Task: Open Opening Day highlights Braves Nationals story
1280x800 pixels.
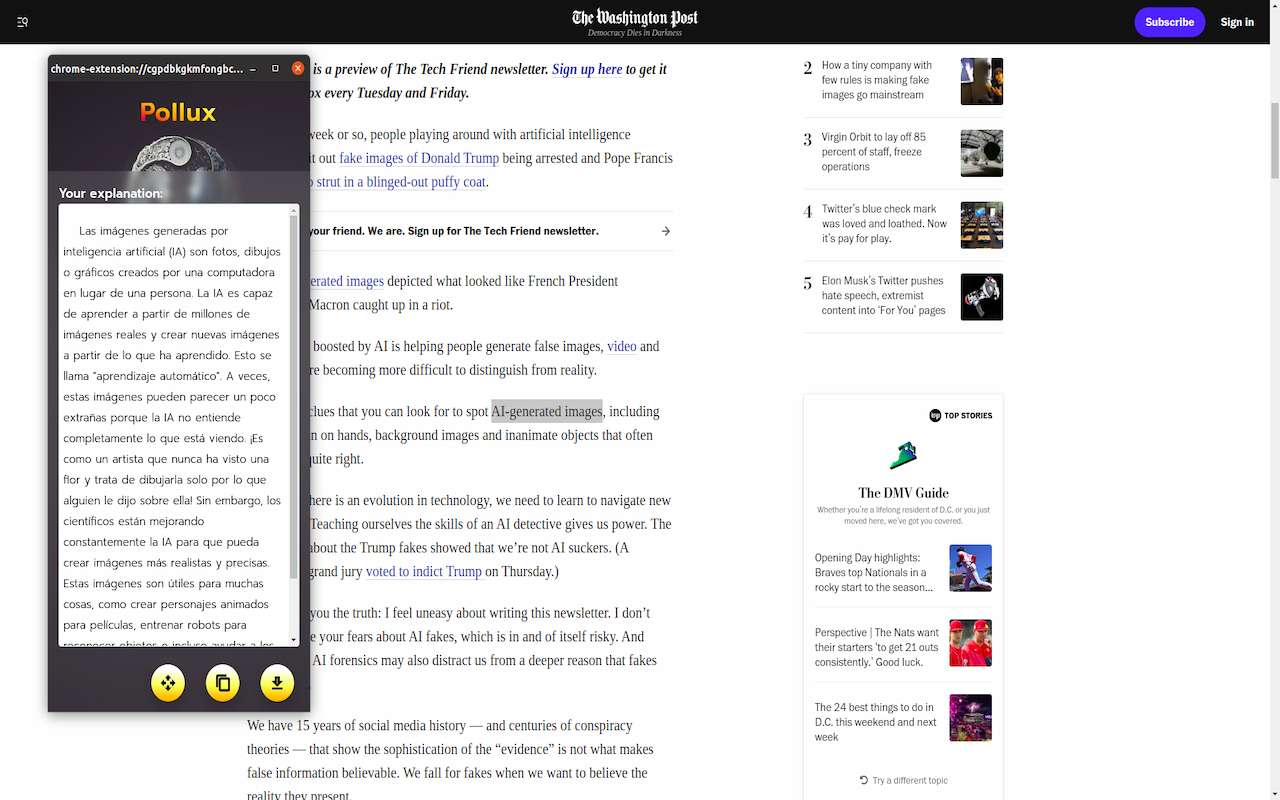Action: tap(875, 573)
